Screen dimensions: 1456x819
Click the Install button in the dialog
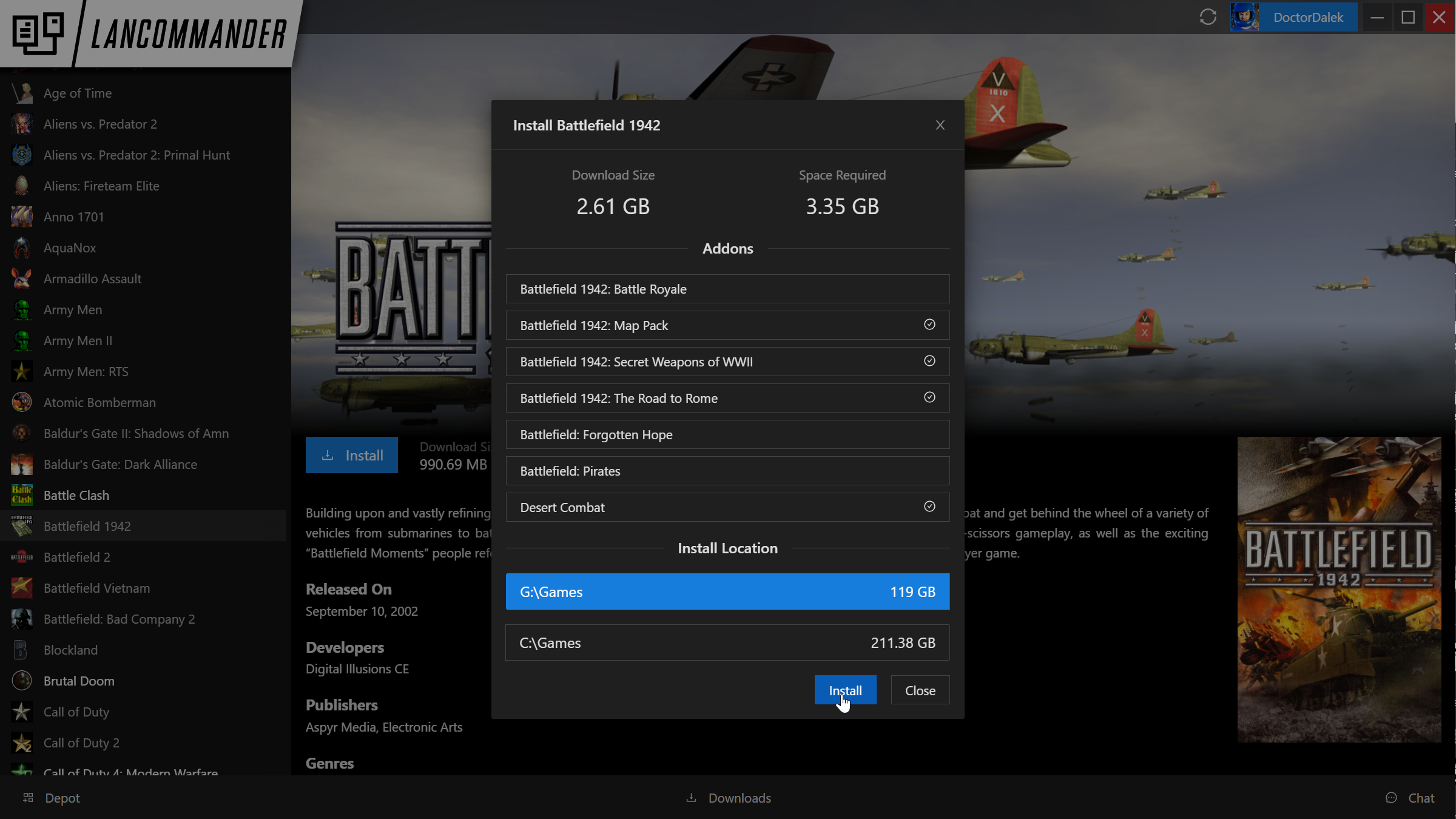[x=845, y=690]
